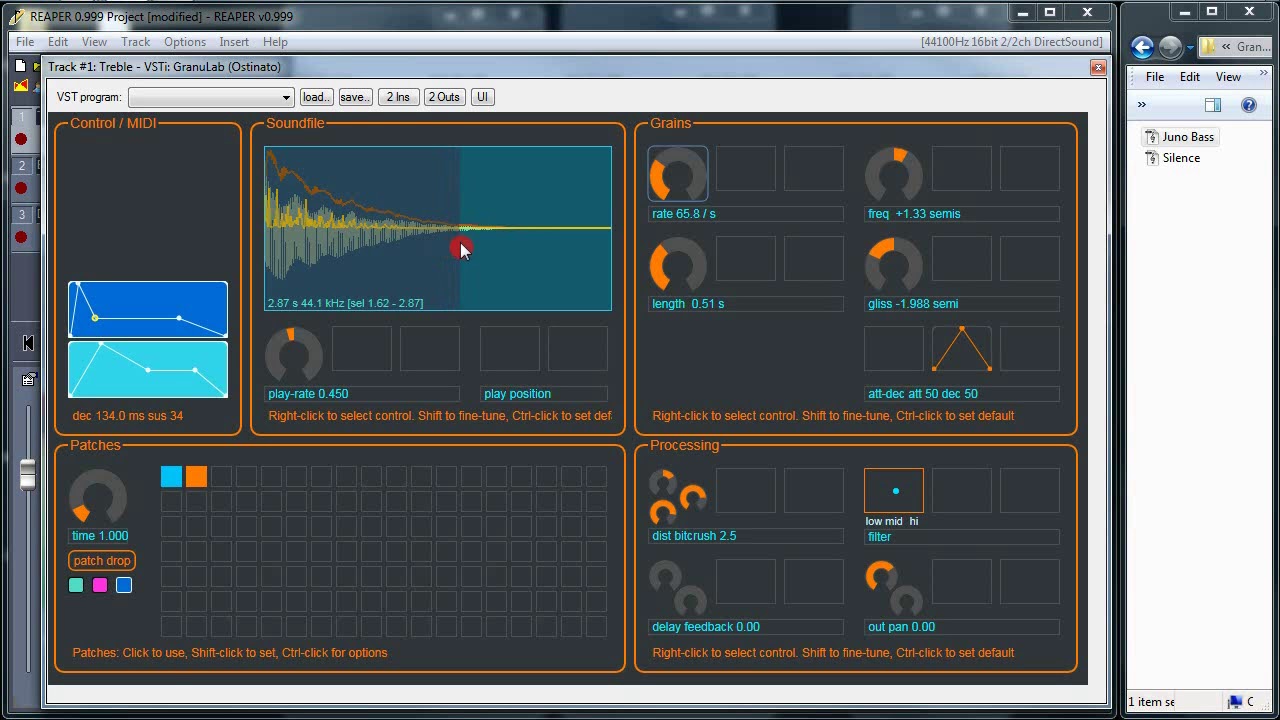The height and width of the screenshot is (720, 1280).
Task: Click the UI button
Action: click(482, 97)
